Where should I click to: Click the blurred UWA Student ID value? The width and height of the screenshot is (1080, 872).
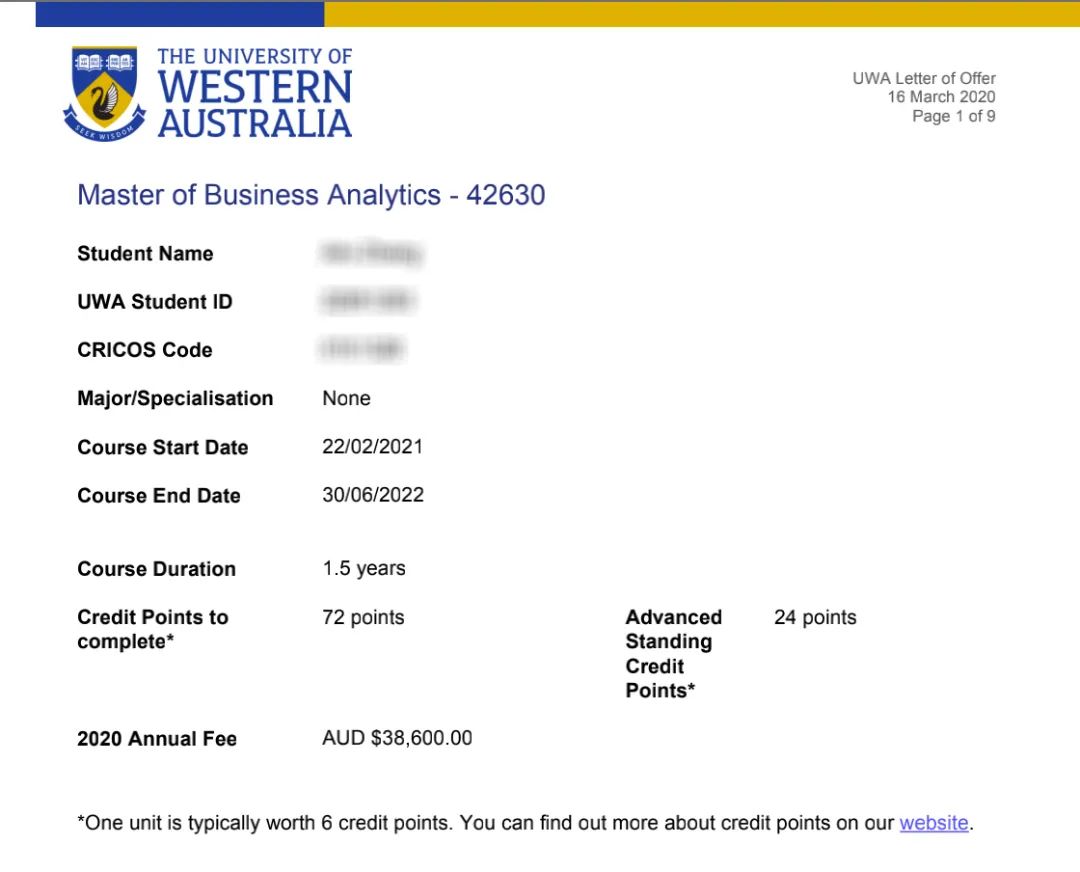[366, 301]
